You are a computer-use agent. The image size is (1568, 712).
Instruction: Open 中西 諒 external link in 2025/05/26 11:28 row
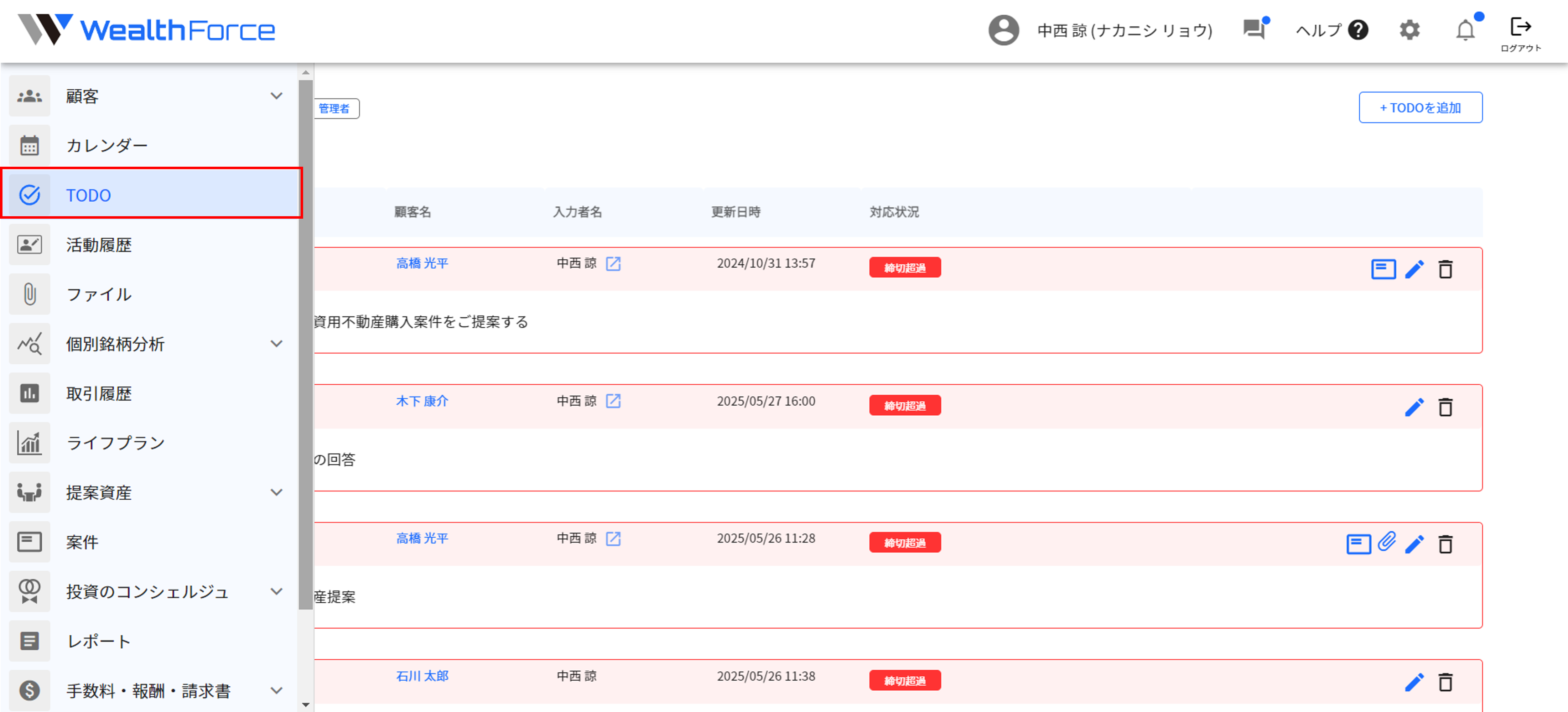point(613,539)
